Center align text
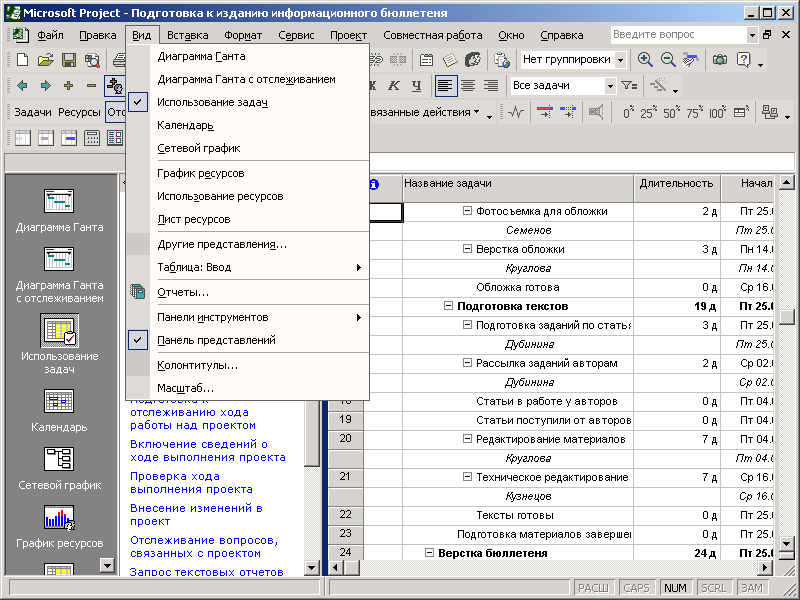 468,86
